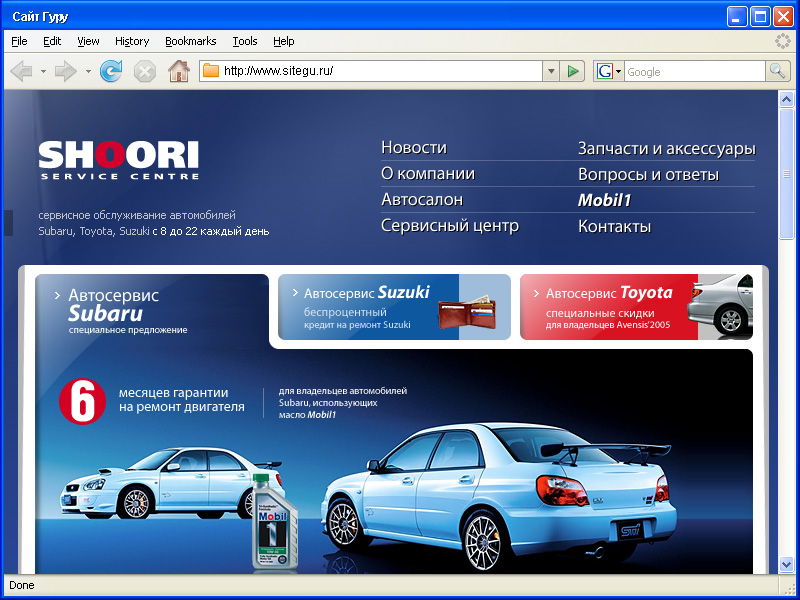Viewport: 800px width, 600px height.
Task: Open the Новости link
Action: (414, 147)
